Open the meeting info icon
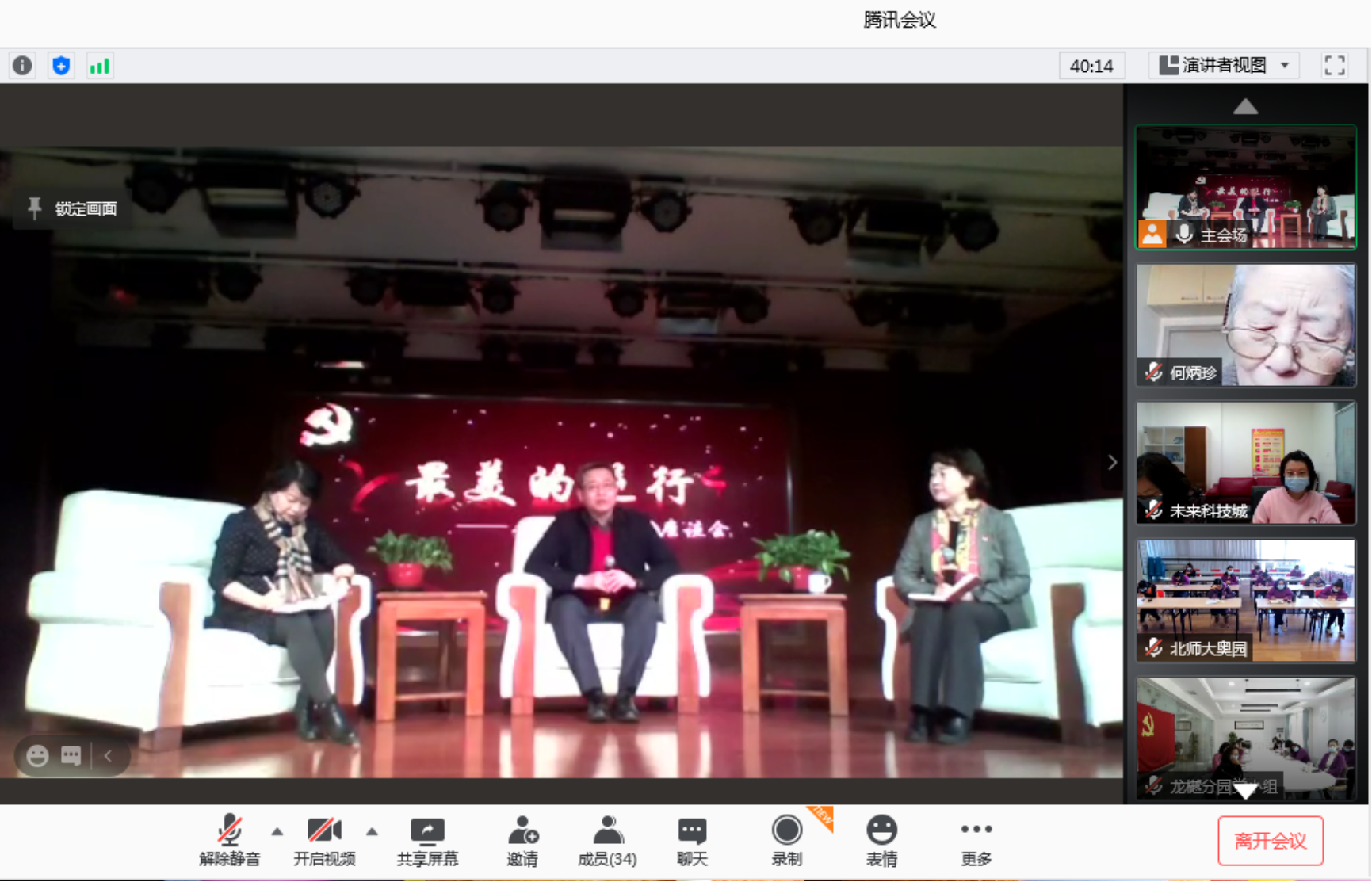1372x882 pixels. coord(22,65)
